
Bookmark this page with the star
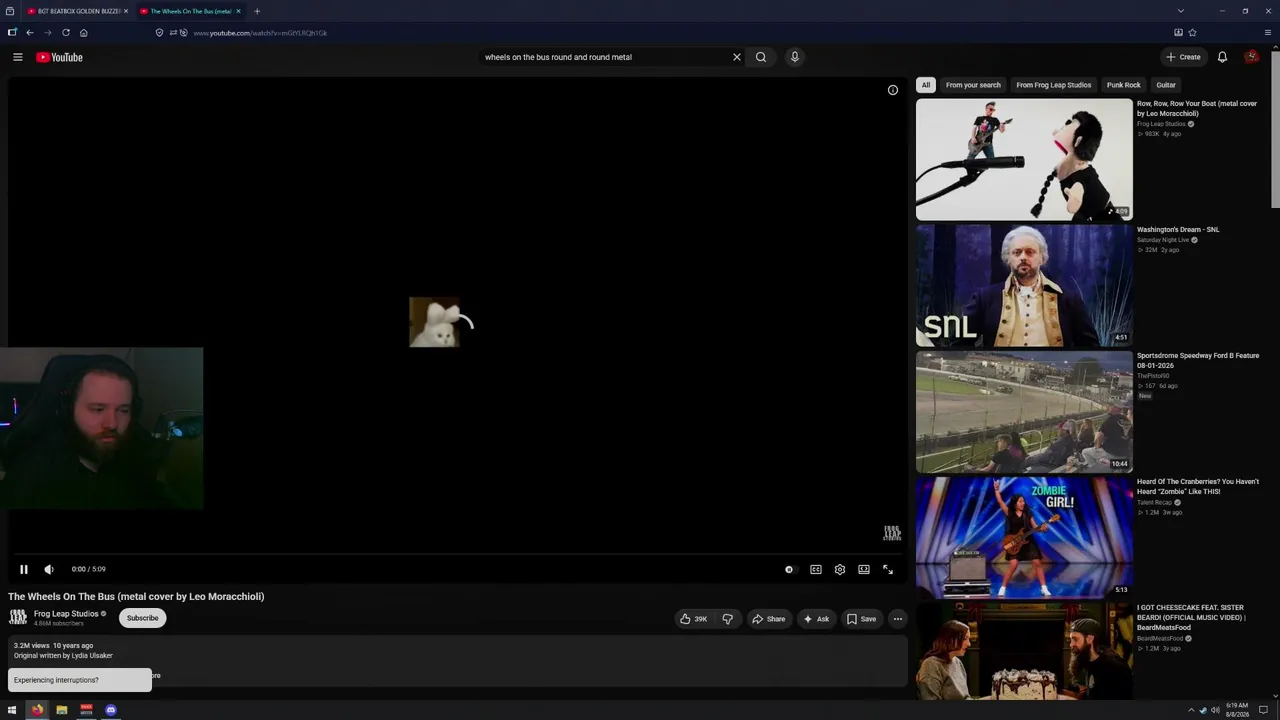(1192, 33)
